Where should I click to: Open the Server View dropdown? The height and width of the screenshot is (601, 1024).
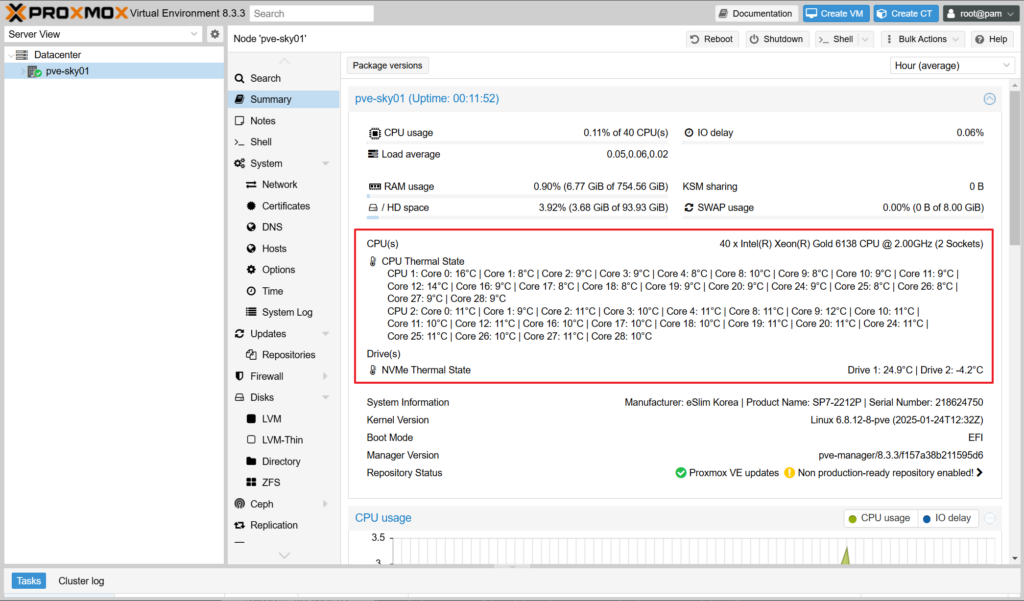coord(104,34)
